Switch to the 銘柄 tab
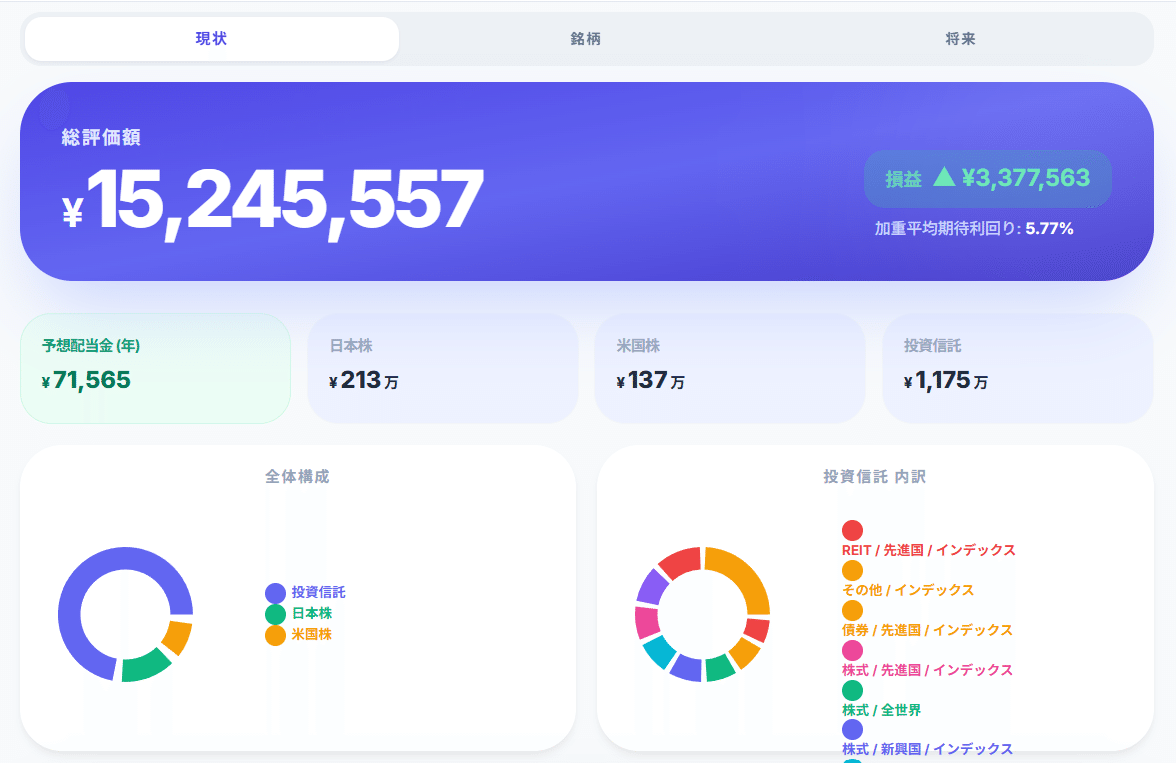 (585, 39)
